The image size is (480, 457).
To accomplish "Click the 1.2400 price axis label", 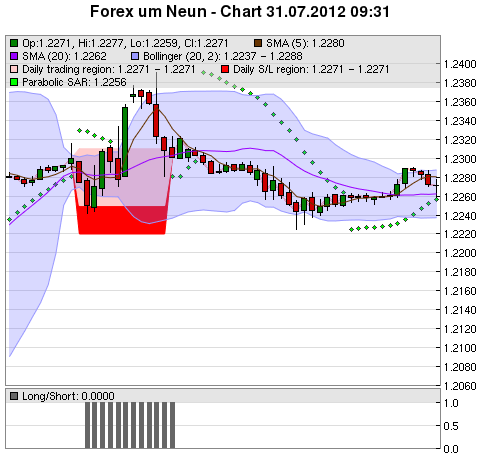I will 460,64.
